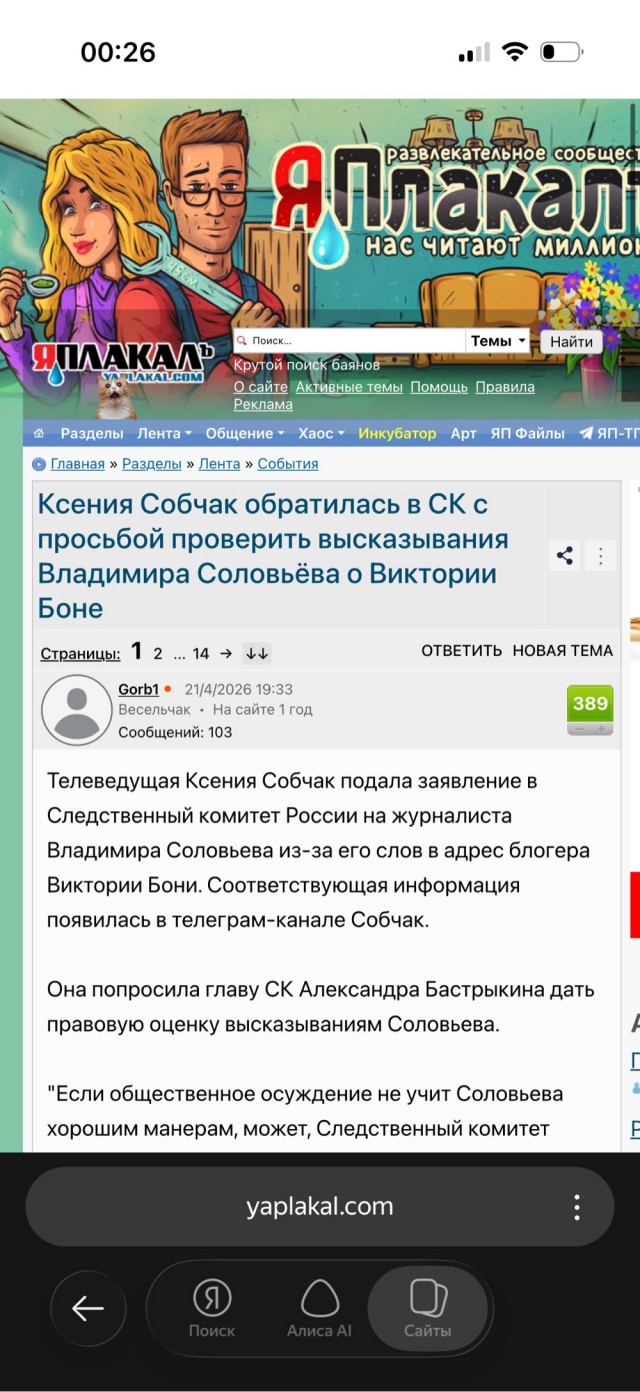Open the ЯП Файлы menu item
The height and width of the screenshot is (1392, 640).
(527, 433)
